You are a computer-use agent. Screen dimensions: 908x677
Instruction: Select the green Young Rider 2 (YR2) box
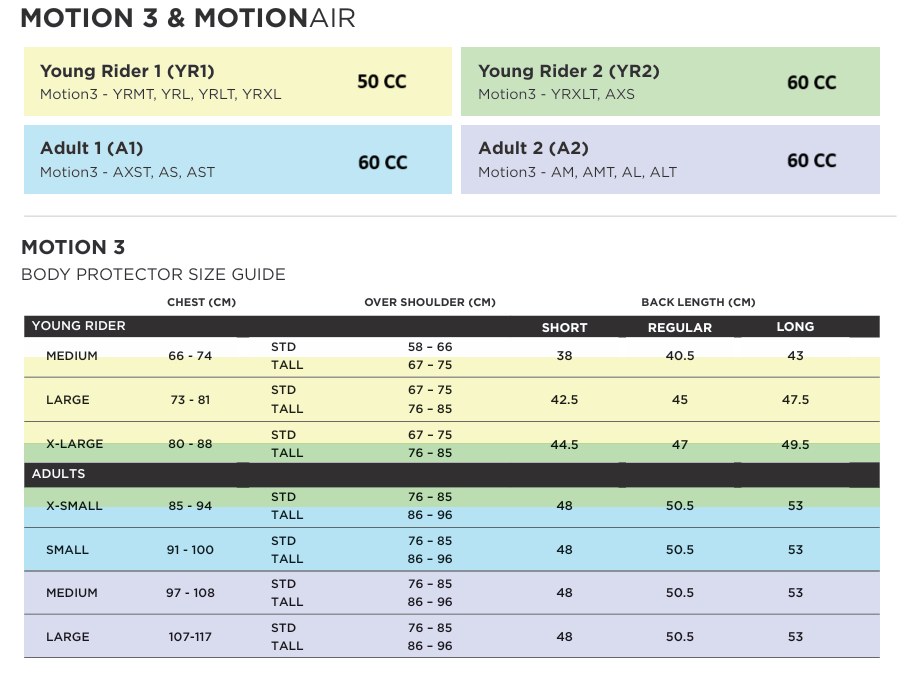coord(669,82)
